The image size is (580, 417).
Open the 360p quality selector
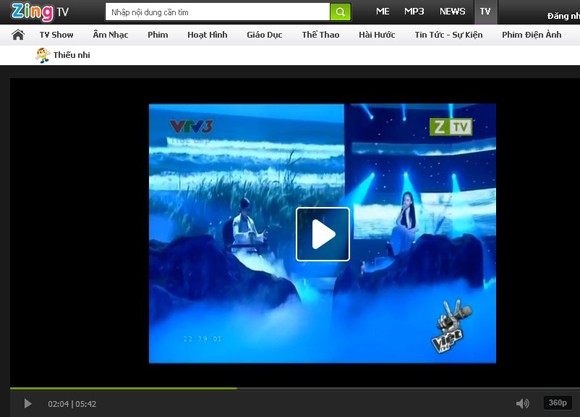tap(557, 403)
